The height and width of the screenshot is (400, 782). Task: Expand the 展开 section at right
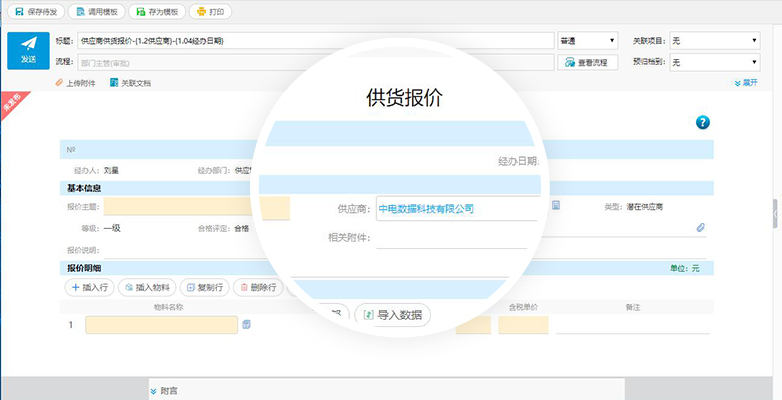(746, 83)
